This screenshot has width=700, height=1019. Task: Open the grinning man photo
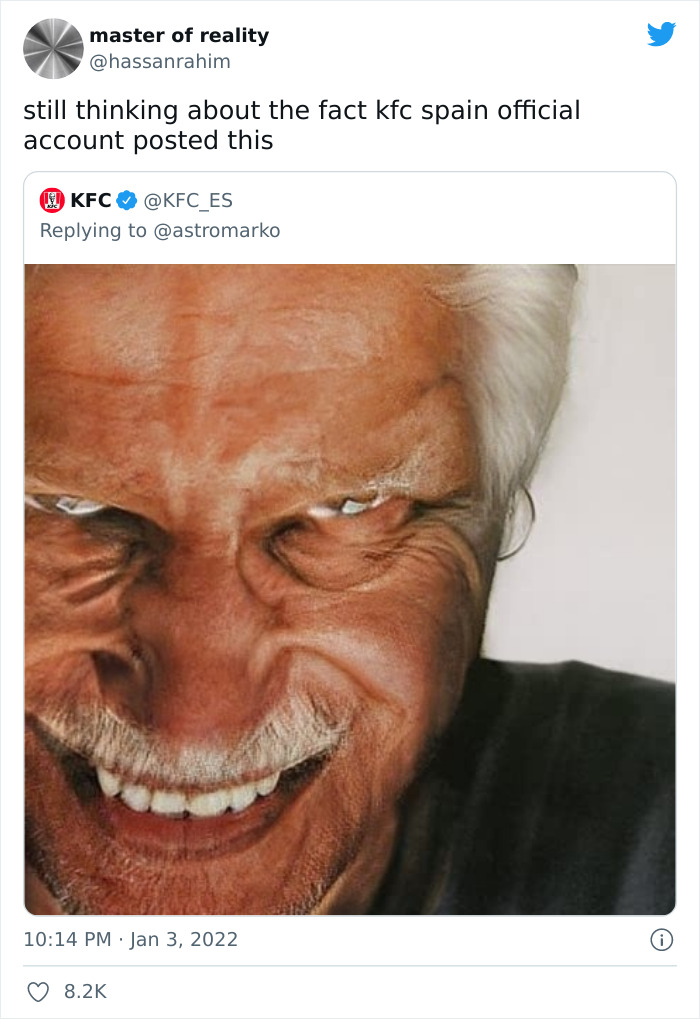350,590
